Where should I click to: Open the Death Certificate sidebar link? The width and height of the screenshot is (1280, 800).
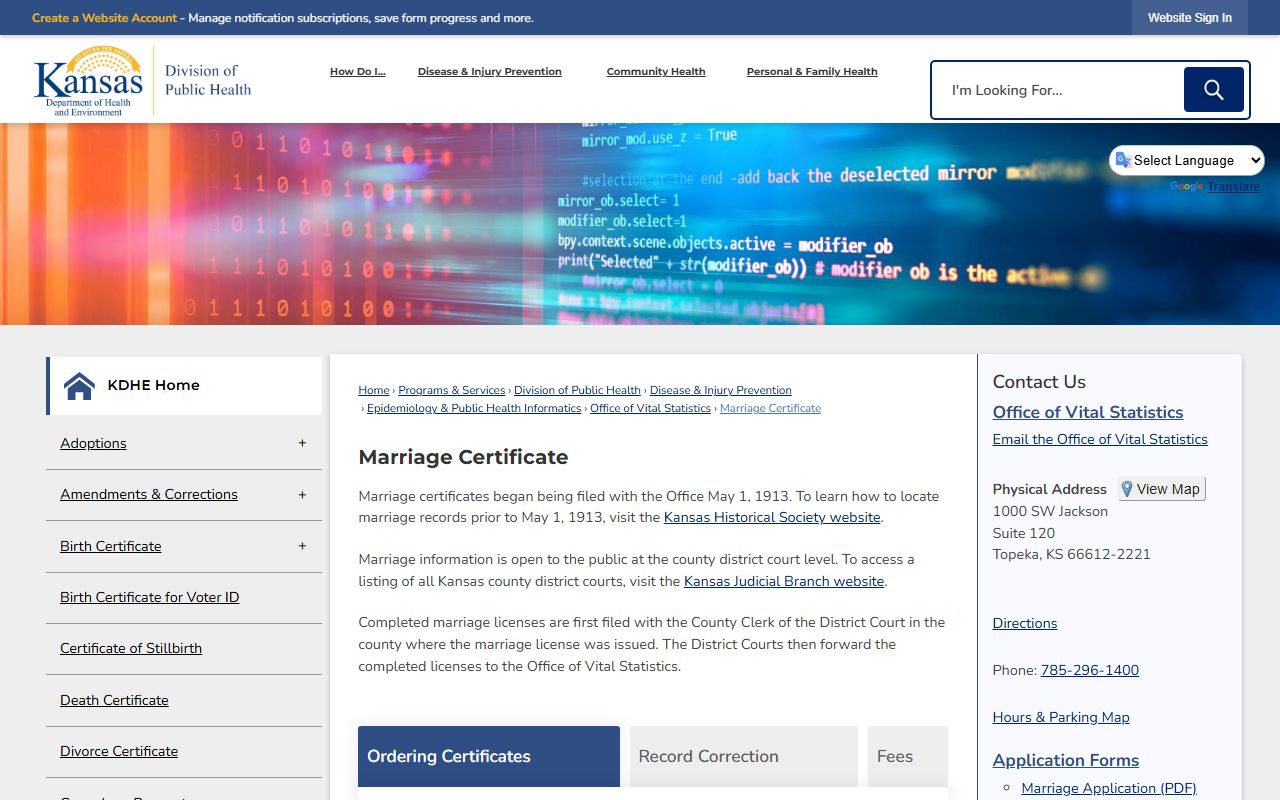pyautogui.click(x=114, y=700)
